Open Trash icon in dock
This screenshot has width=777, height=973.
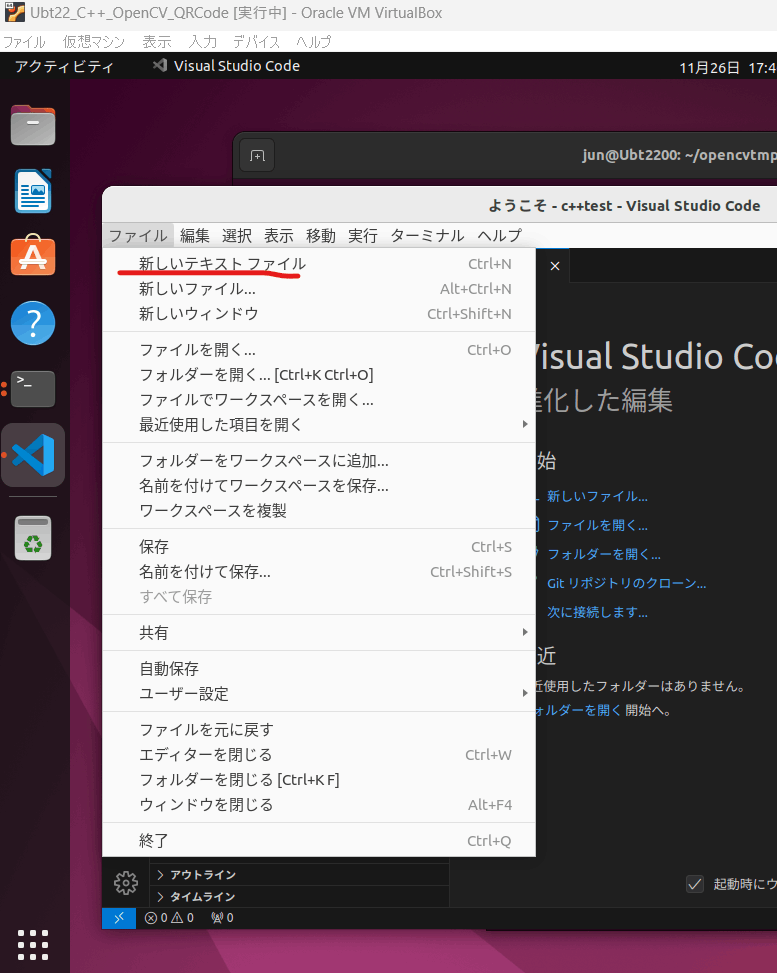(x=33, y=538)
